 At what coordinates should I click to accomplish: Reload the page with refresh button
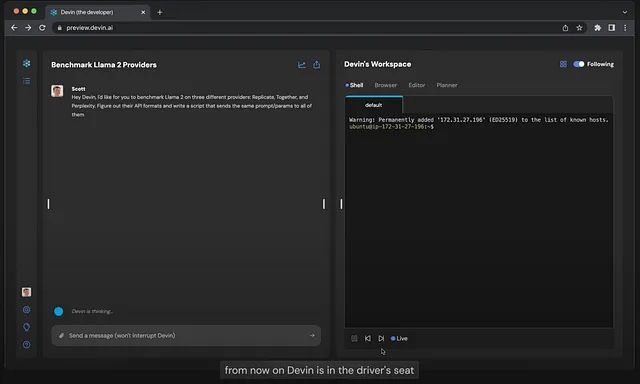tap(42, 28)
